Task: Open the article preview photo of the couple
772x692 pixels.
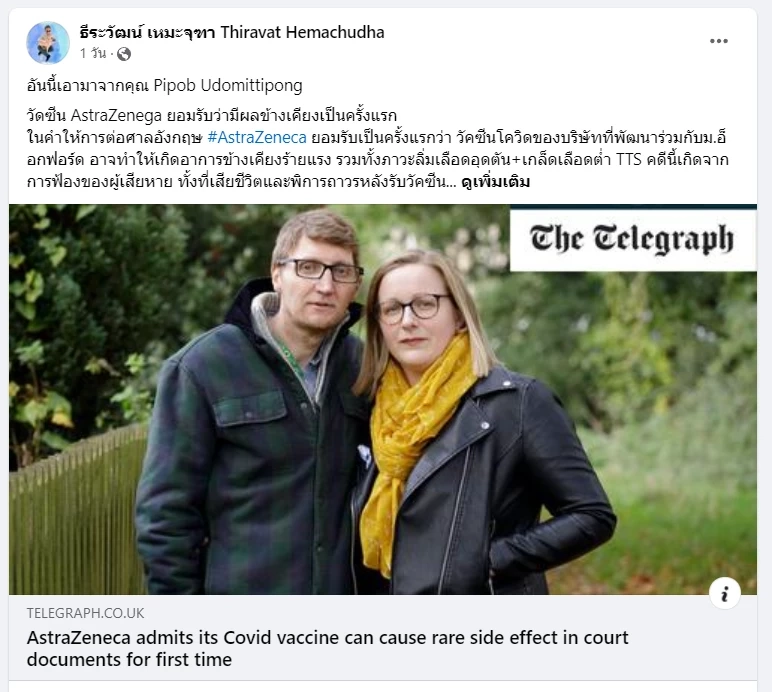Action: 383,399
